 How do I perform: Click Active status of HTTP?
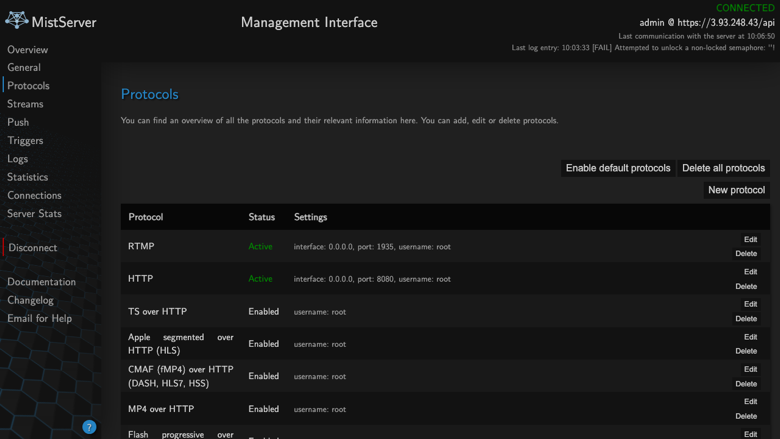pyautogui.click(x=260, y=279)
